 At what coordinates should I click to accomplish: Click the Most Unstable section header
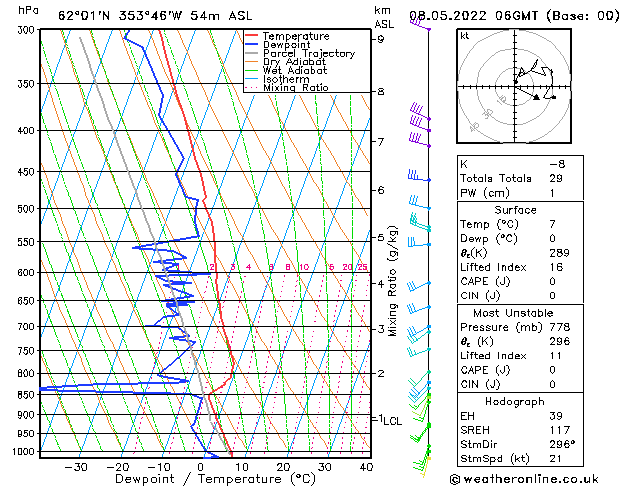(x=513, y=313)
